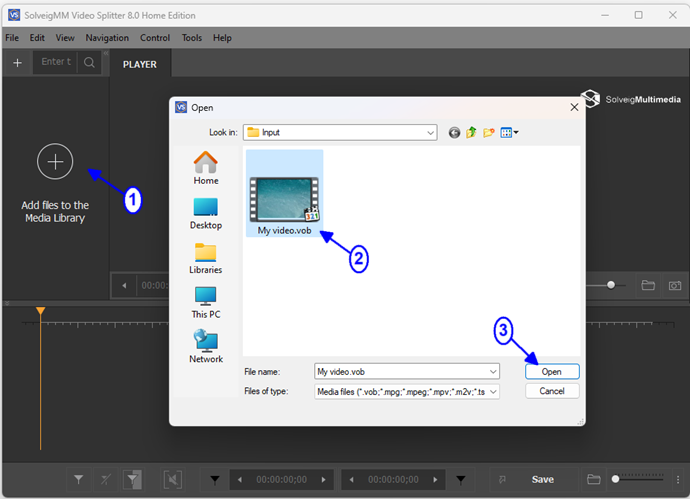Expand the File name dropdown arrow
The width and height of the screenshot is (690, 499).
493,372
